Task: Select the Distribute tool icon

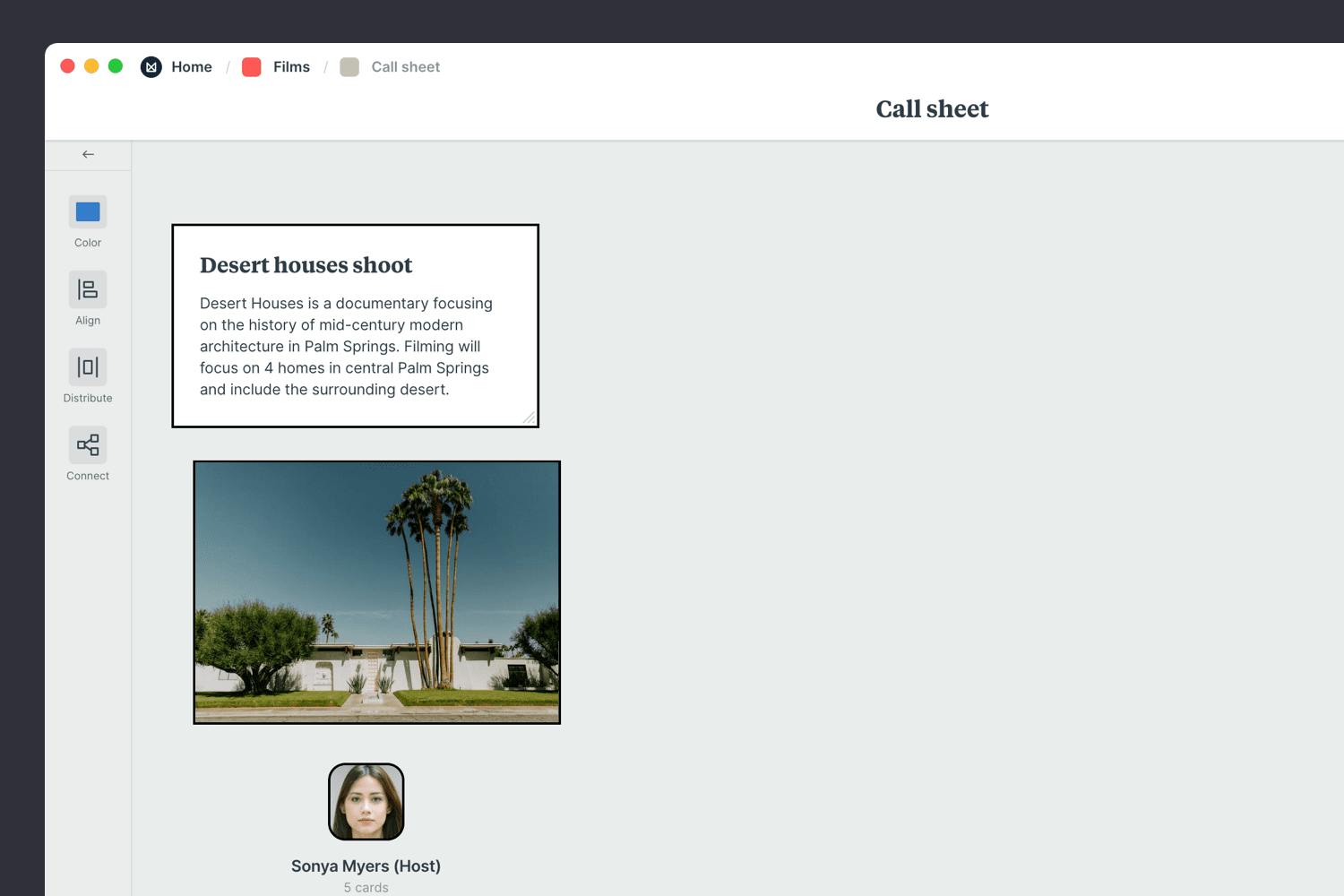Action: 88,367
